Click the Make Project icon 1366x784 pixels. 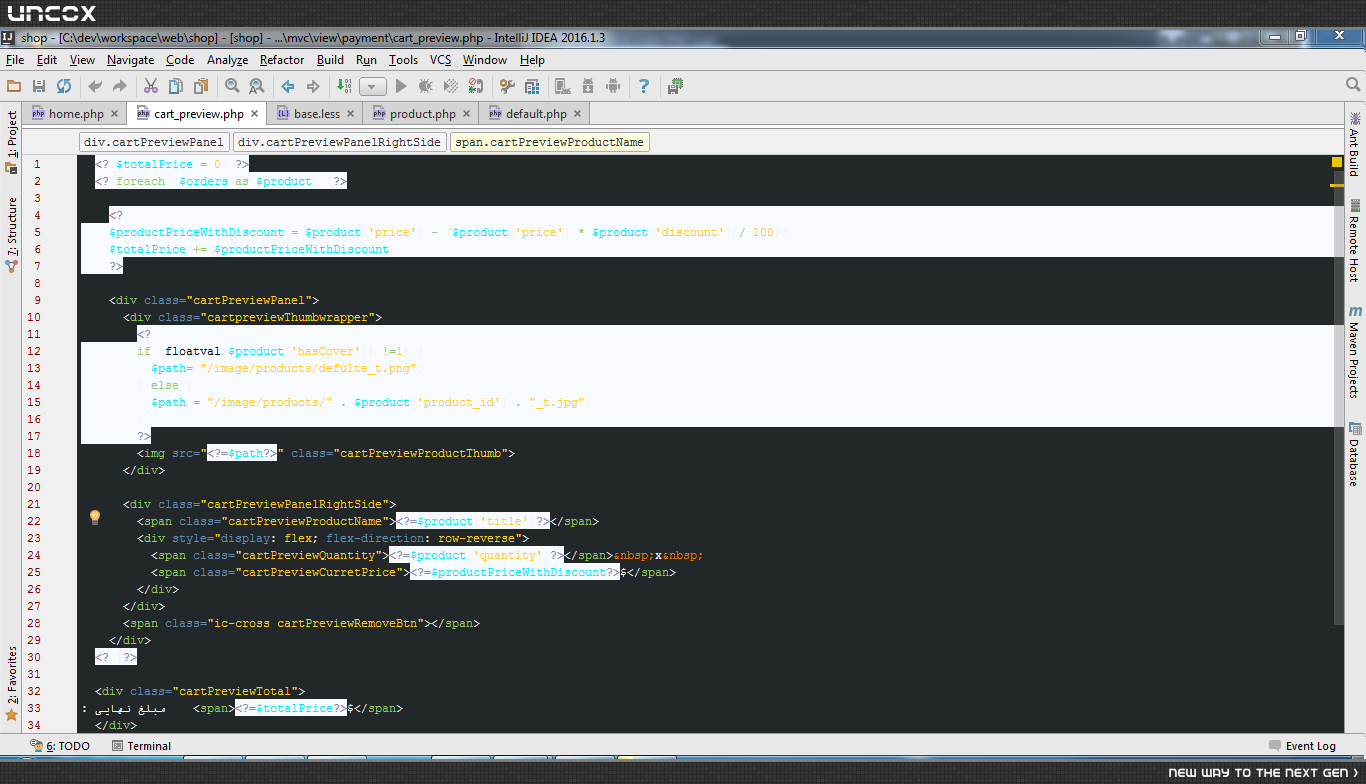click(x=344, y=87)
